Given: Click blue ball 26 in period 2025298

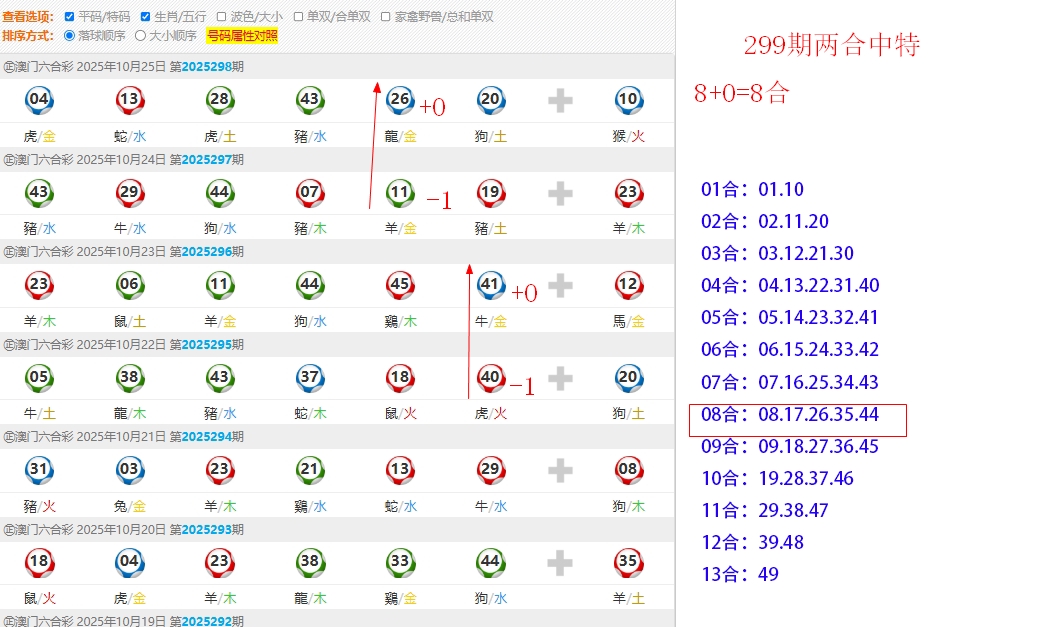Looking at the screenshot, I should point(400,100).
